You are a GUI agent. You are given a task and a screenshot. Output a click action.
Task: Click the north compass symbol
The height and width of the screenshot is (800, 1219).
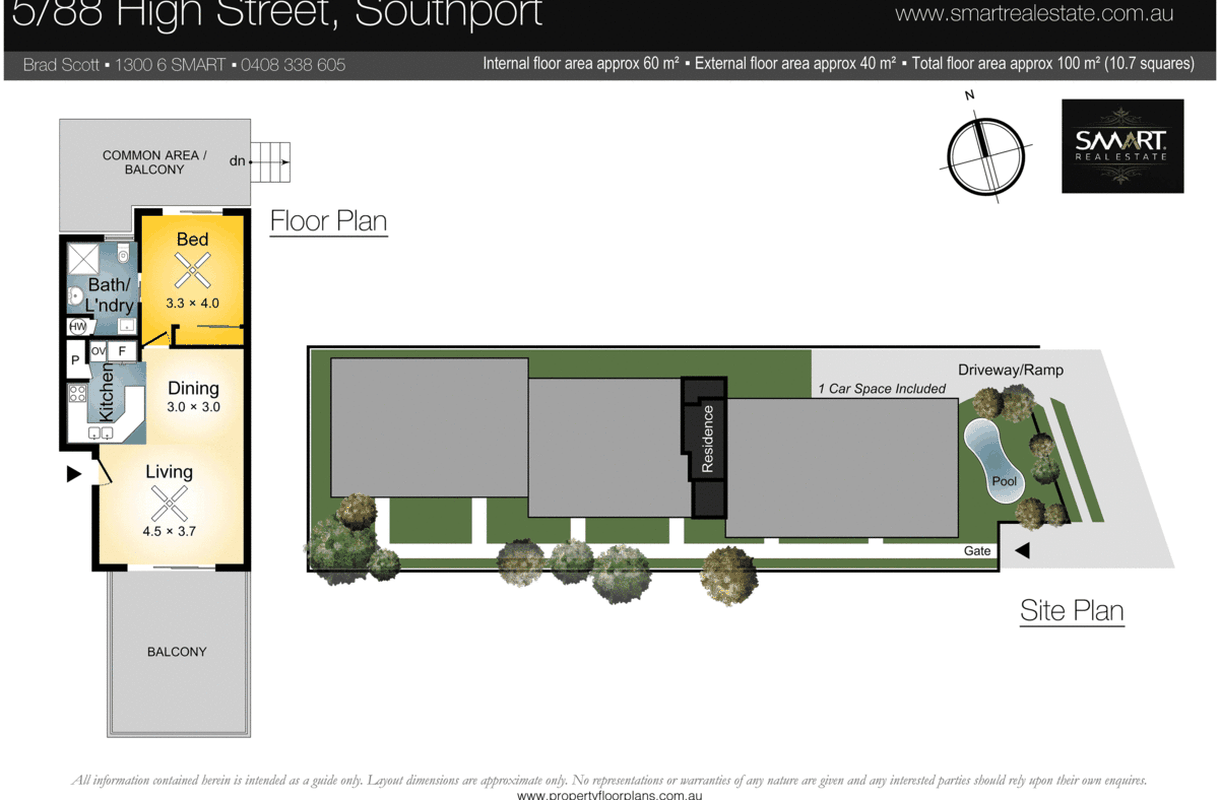tap(986, 156)
